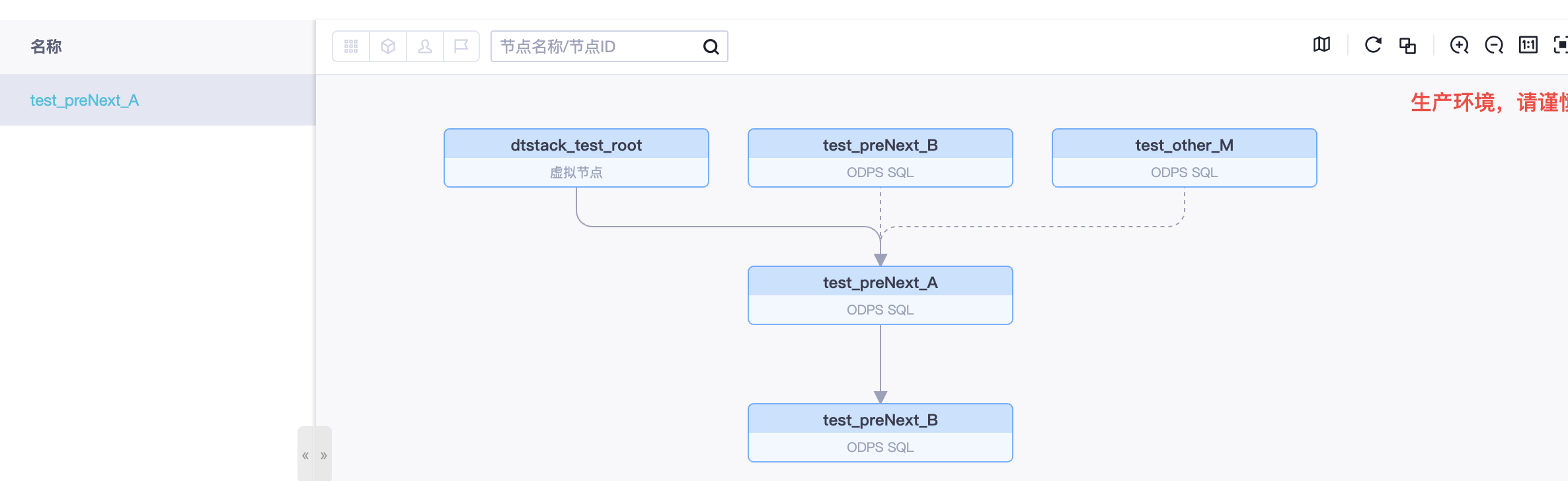This screenshot has width=1568, height=481.
Task: Open the minimap icon
Action: (x=1321, y=45)
